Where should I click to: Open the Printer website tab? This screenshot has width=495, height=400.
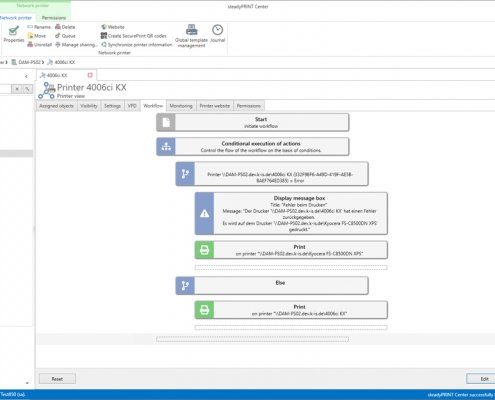(215, 106)
